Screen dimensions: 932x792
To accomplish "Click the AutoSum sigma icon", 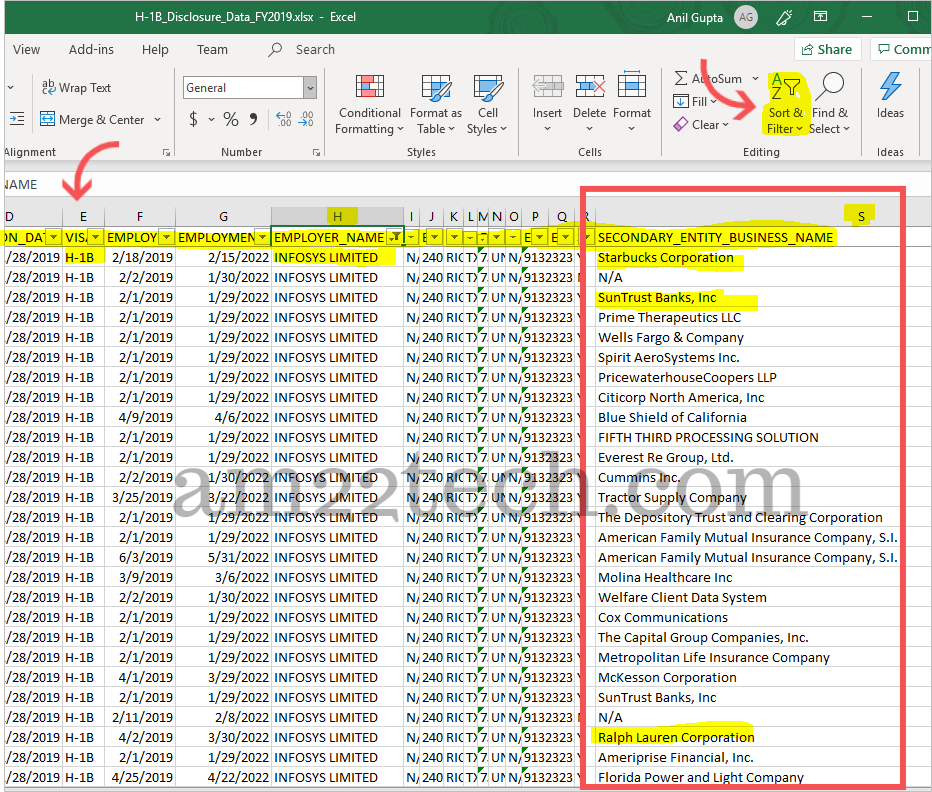I will tap(681, 78).
